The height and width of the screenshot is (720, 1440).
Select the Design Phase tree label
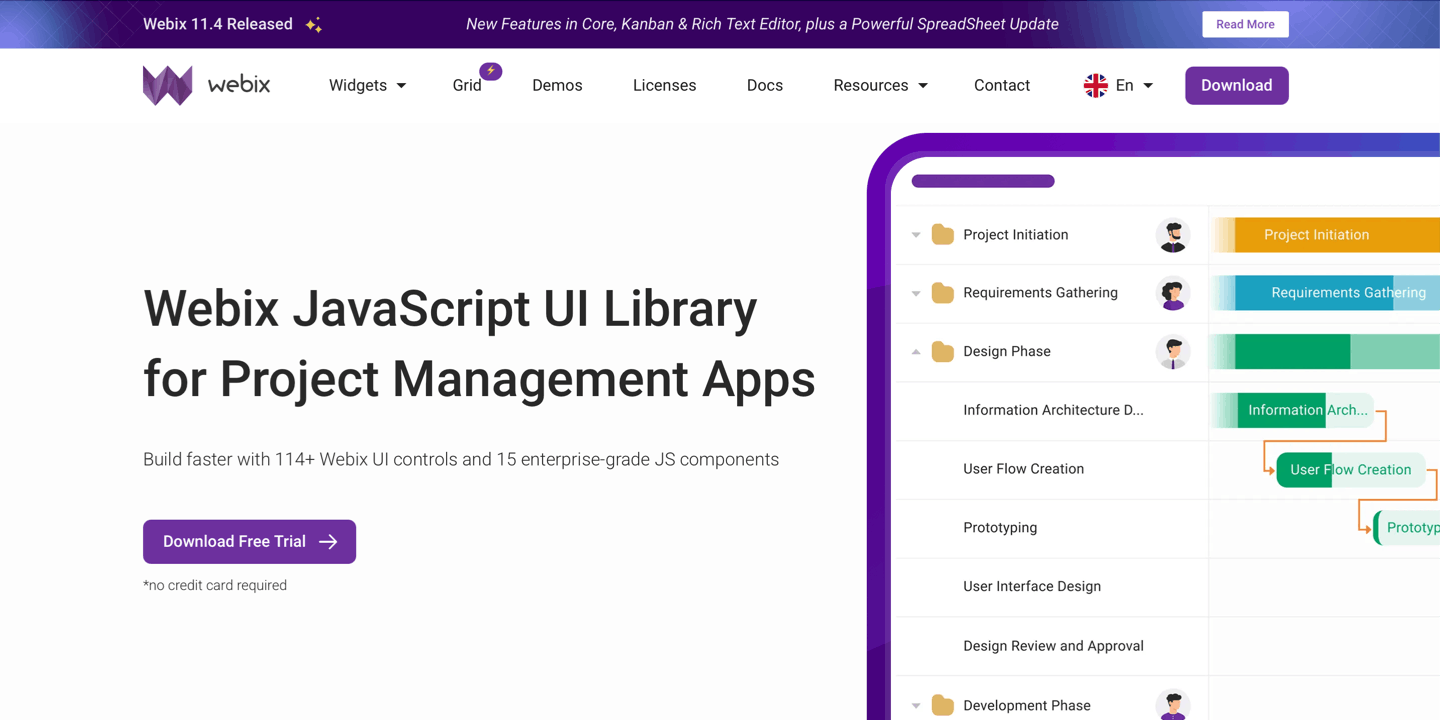1006,352
